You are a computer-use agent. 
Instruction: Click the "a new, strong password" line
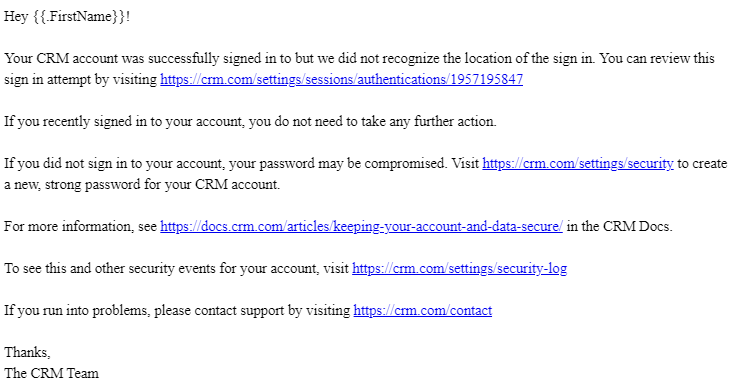tap(142, 184)
